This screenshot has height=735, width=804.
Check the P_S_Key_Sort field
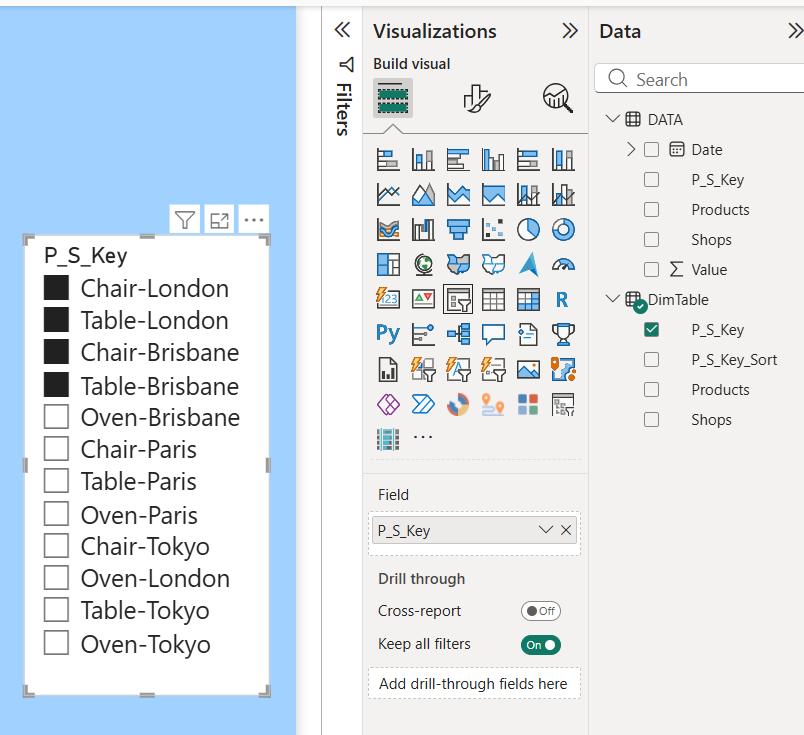coord(651,360)
